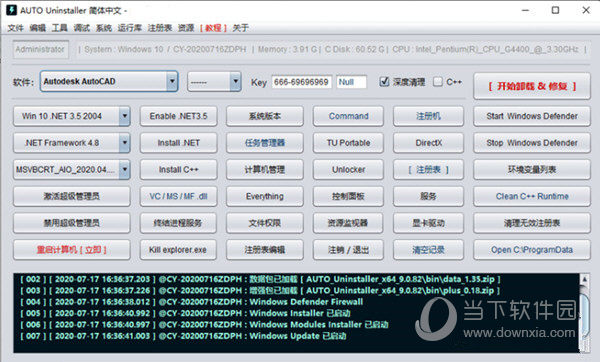
Task: Open 资源监视器 resource monitor
Action: point(348,223)
